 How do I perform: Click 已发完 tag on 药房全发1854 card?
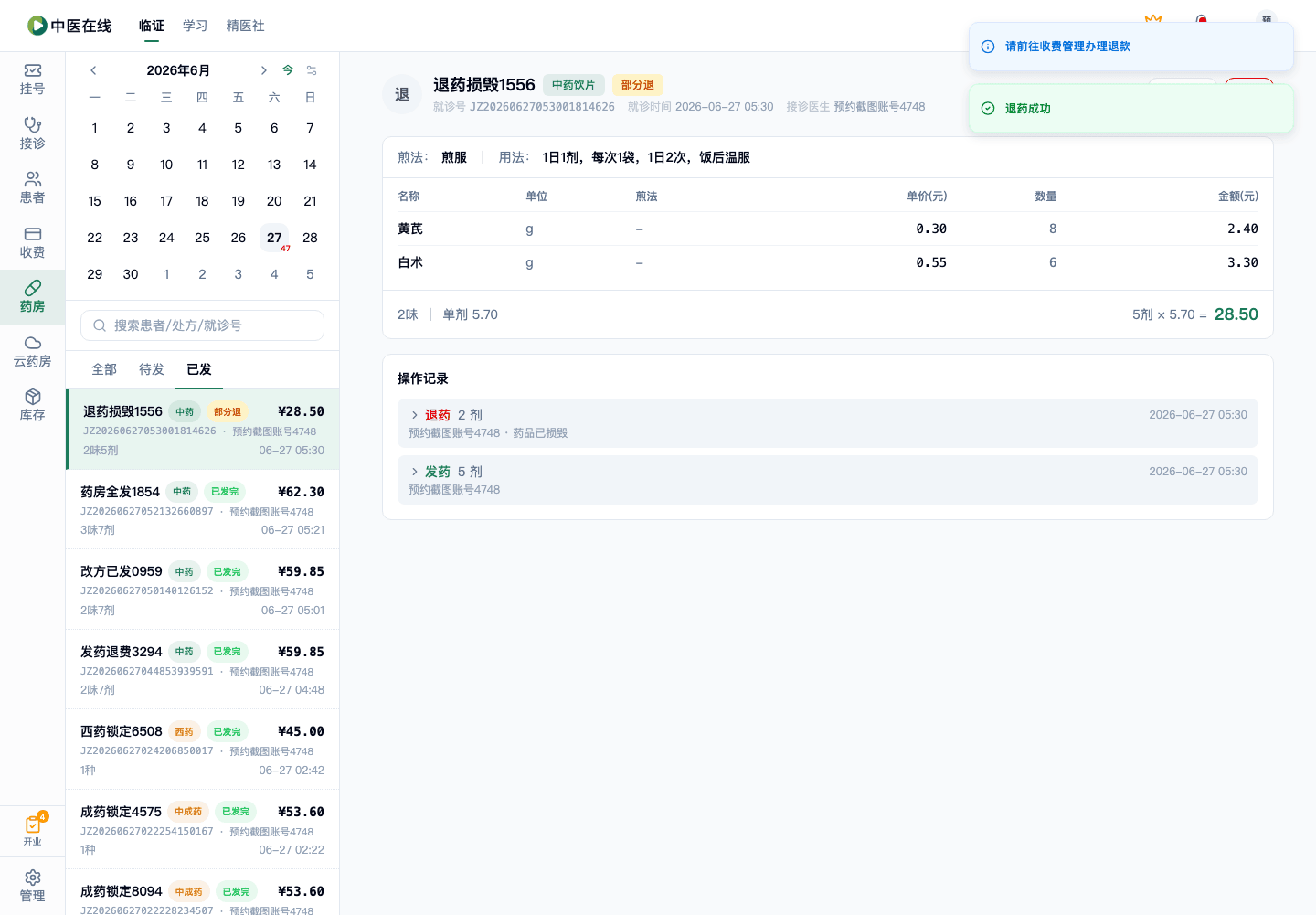pyautogui.click(x=224, y=492)
